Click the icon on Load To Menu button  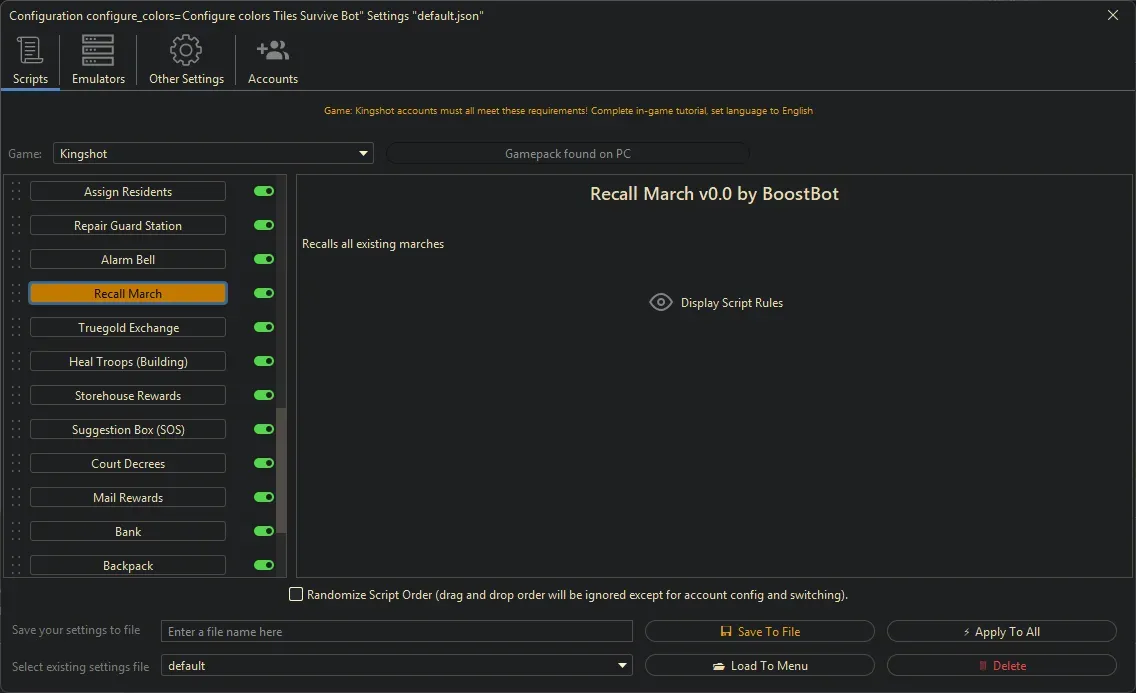coord(717,665)
